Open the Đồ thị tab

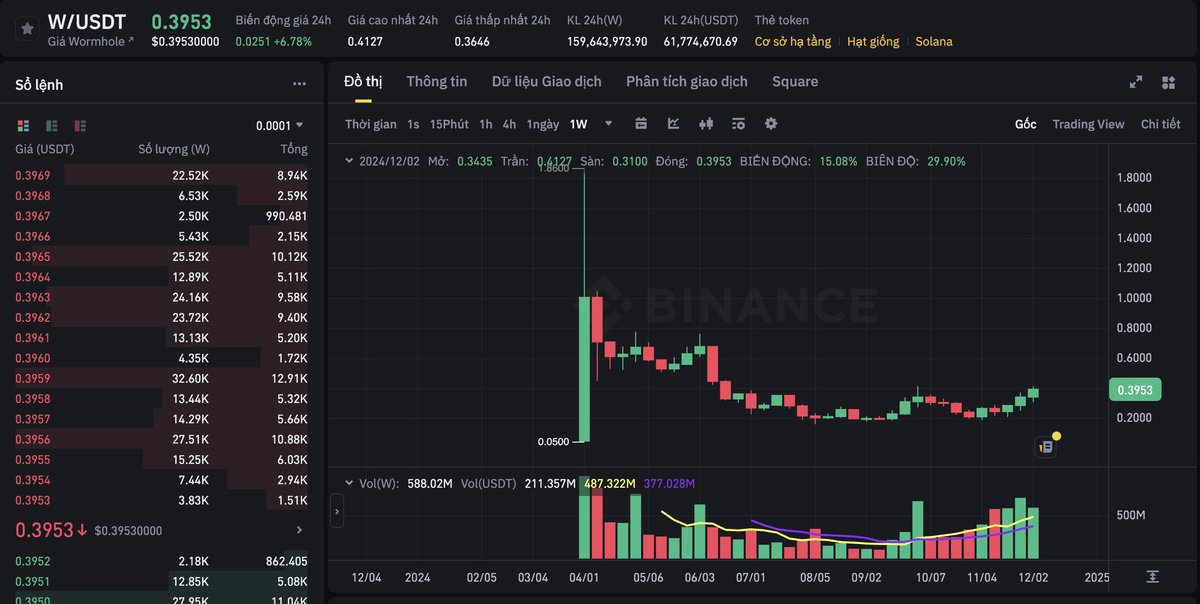click(x=363, y=82)
